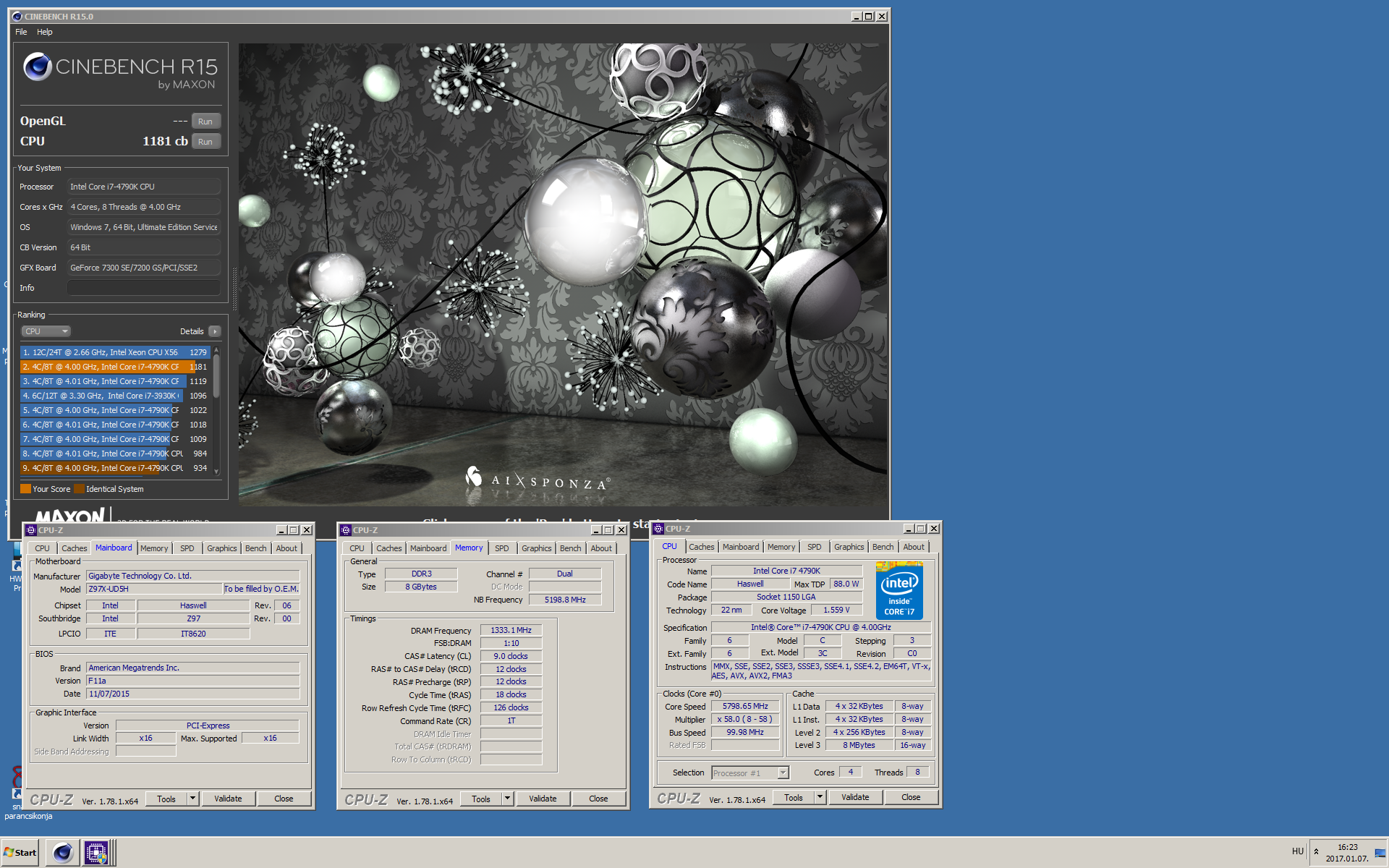Click Tools in Mainboard CPU-Z window

pyautogui.click(x=166, y=799)
